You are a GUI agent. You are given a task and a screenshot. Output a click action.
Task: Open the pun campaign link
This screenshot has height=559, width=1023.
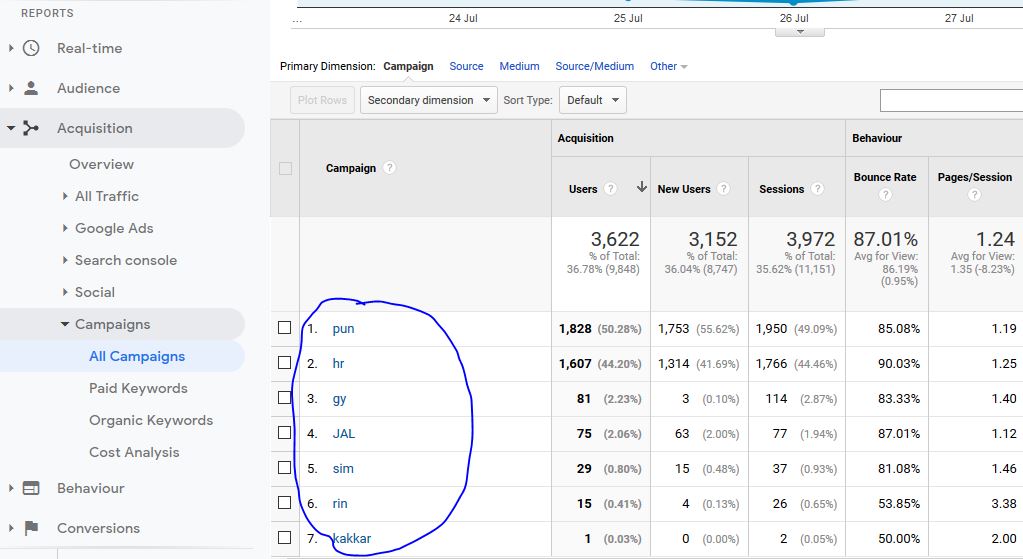pos(343,329)
